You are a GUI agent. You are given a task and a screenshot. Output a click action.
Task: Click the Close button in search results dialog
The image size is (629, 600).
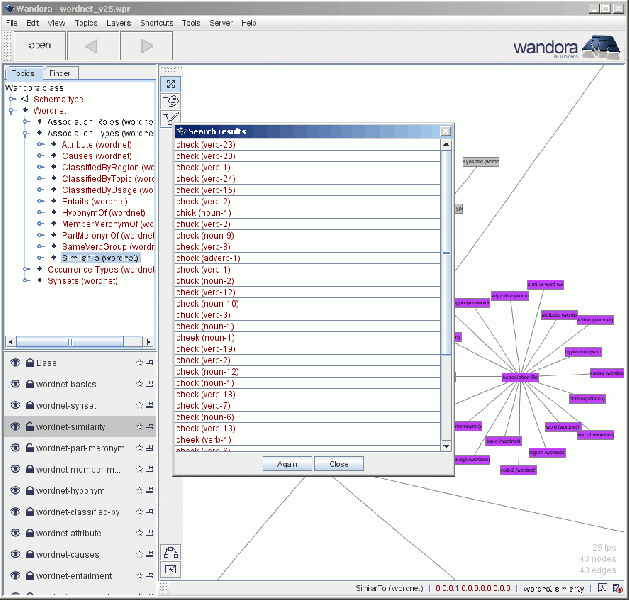pyautogui.click(x=338, y=464)
